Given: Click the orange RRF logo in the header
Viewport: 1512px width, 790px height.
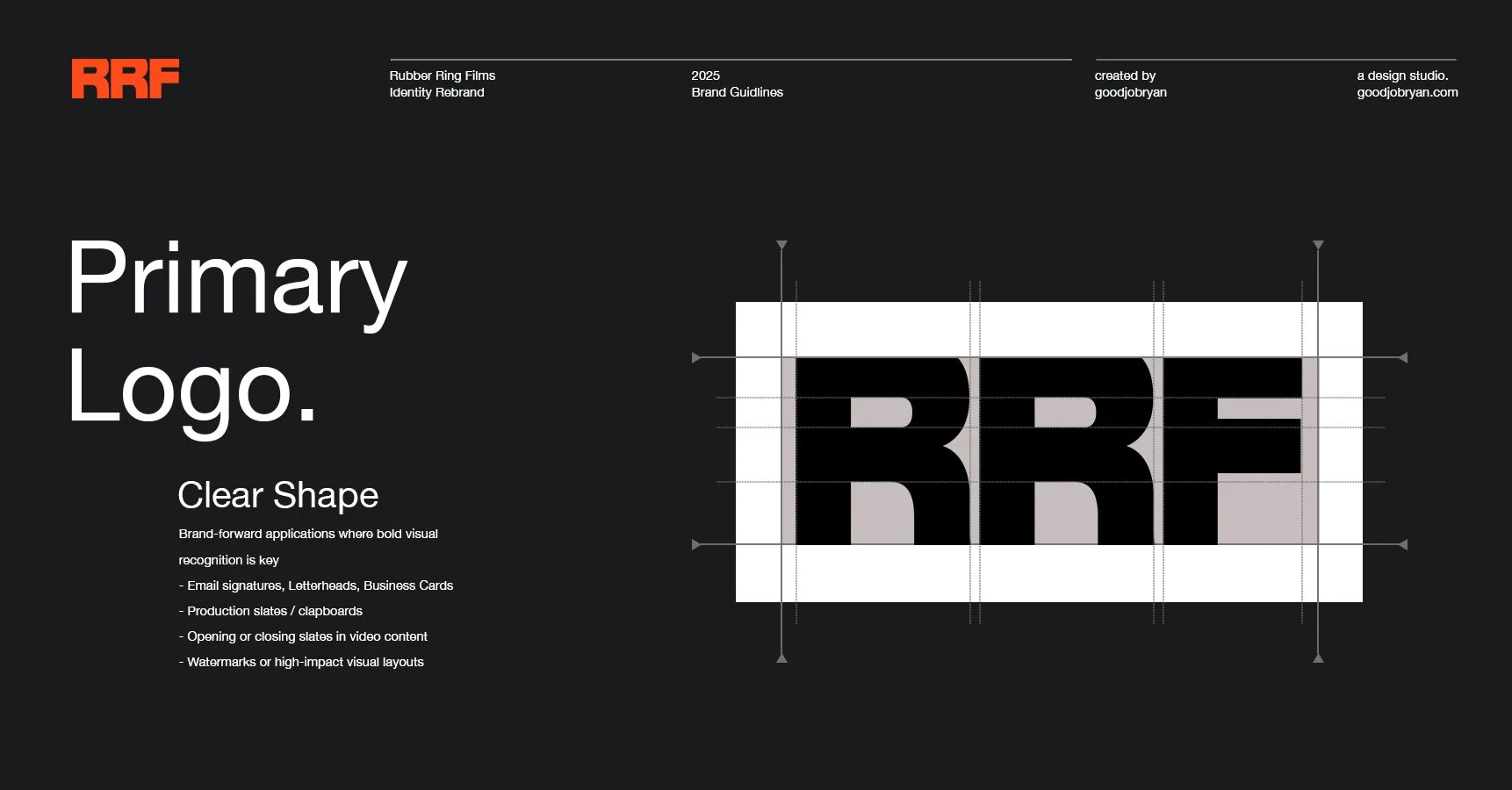Looking at the screenshot, I should click(126, 79).
